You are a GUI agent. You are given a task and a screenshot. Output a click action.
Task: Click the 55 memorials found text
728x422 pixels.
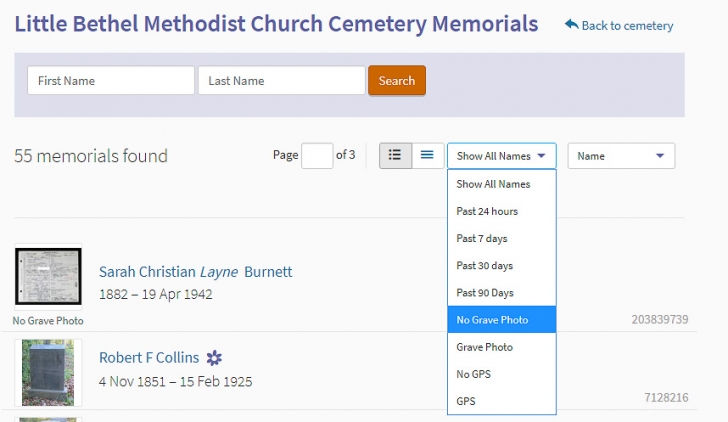(91, 156)
